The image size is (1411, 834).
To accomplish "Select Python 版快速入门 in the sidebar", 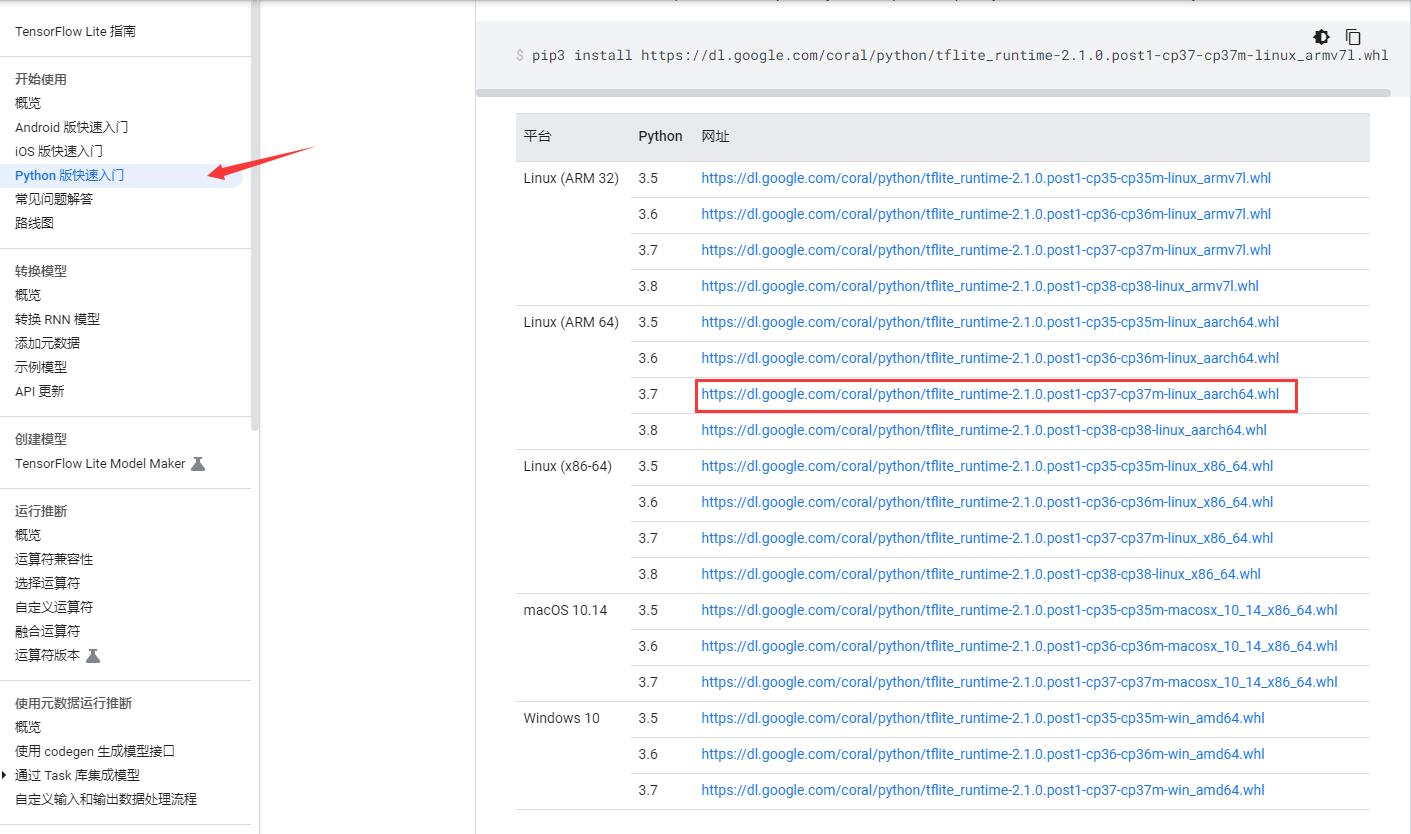I will tap(70, 175).
